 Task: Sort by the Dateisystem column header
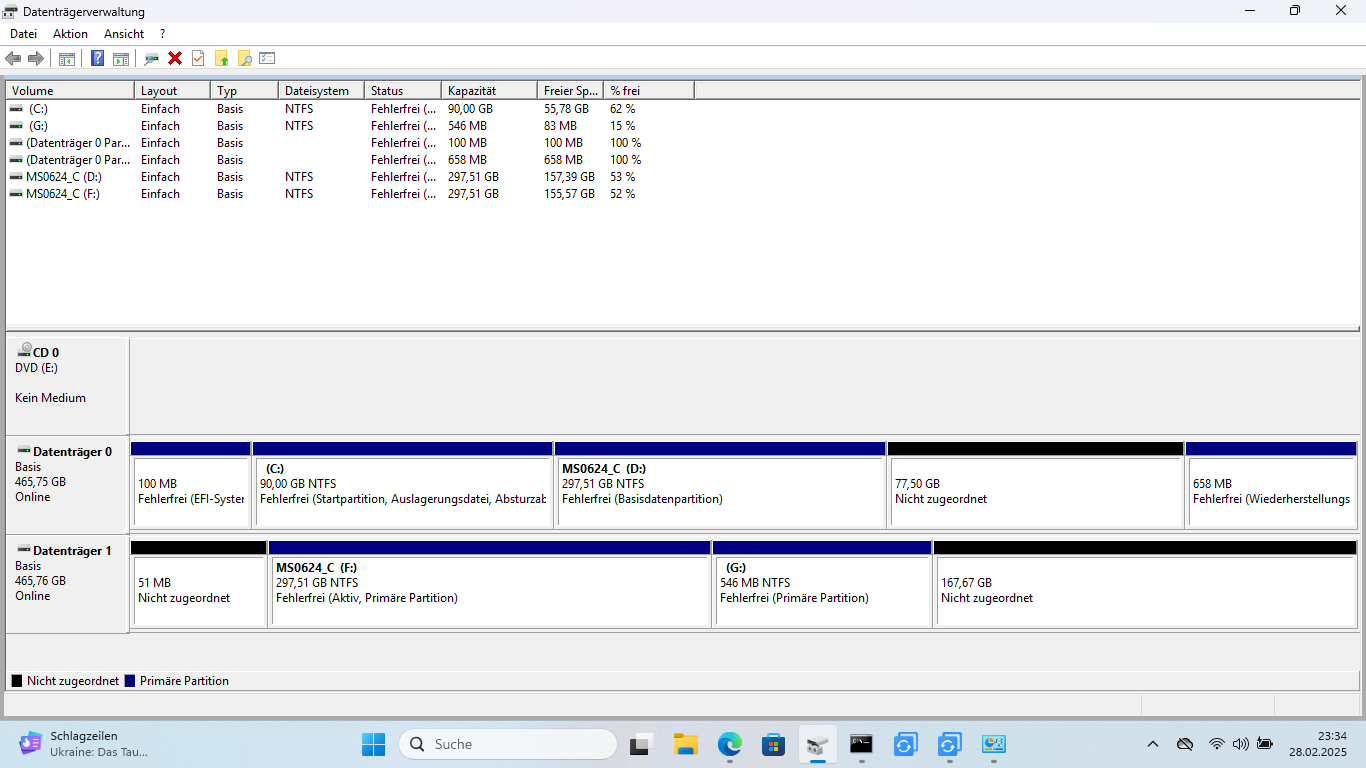[321, 90]
